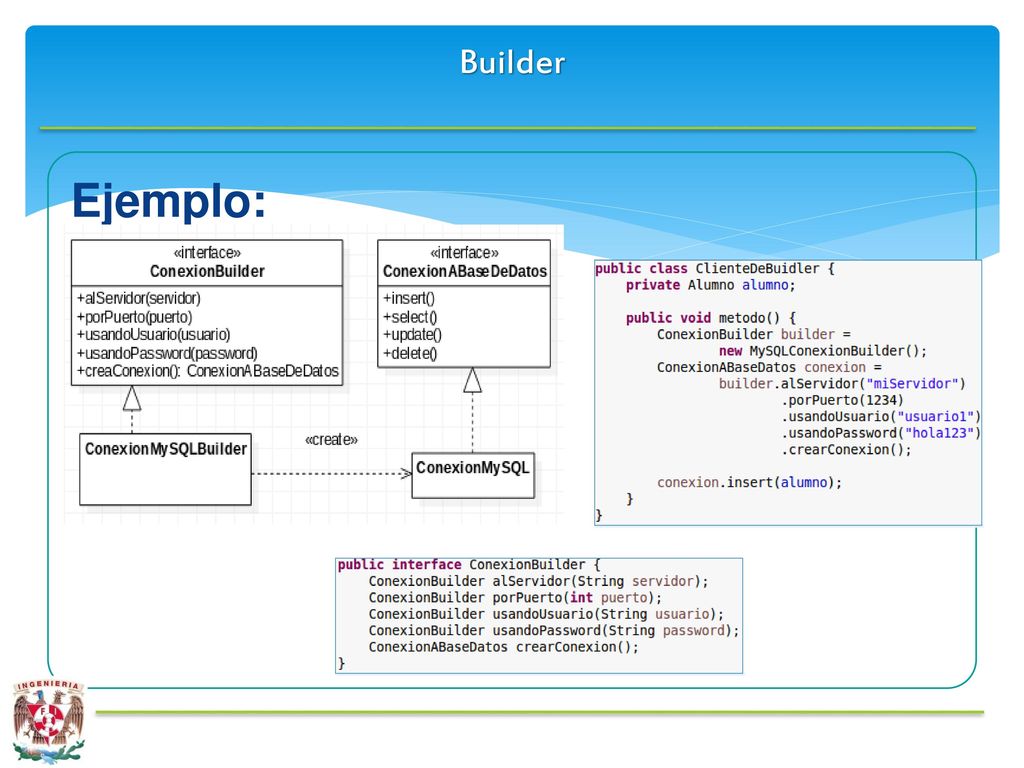
Task: Click 'usandoUsuario(String usuario);' declaration
Action: [547, 614]
